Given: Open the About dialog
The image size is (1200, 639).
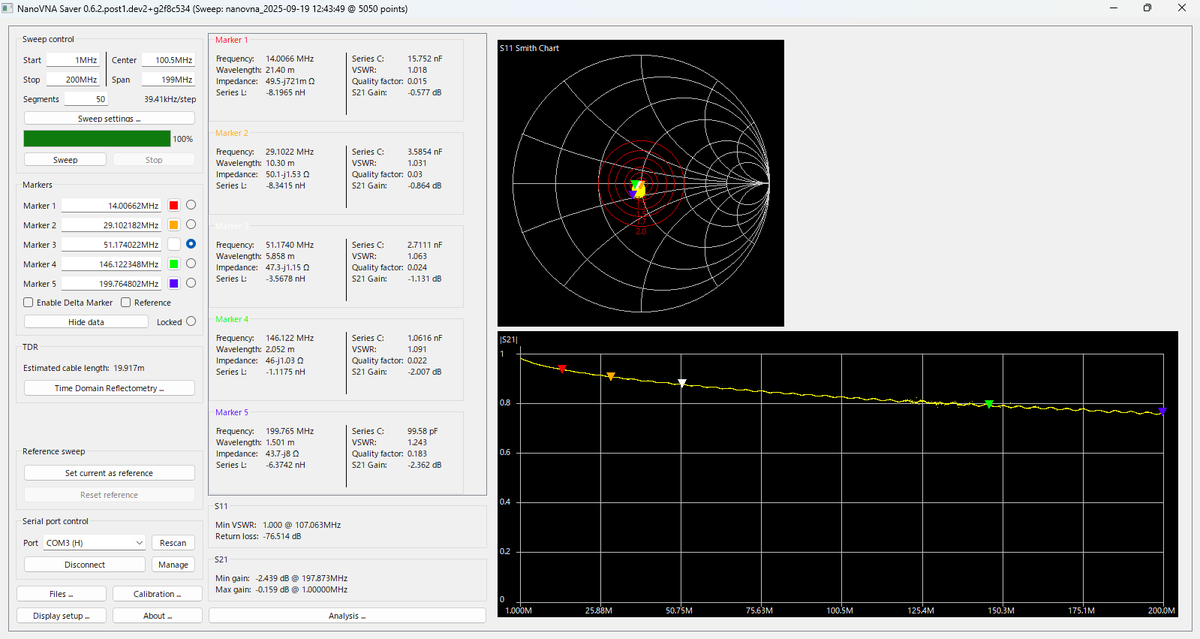Looking at the screenshot, I should click(x=158, y=616).
